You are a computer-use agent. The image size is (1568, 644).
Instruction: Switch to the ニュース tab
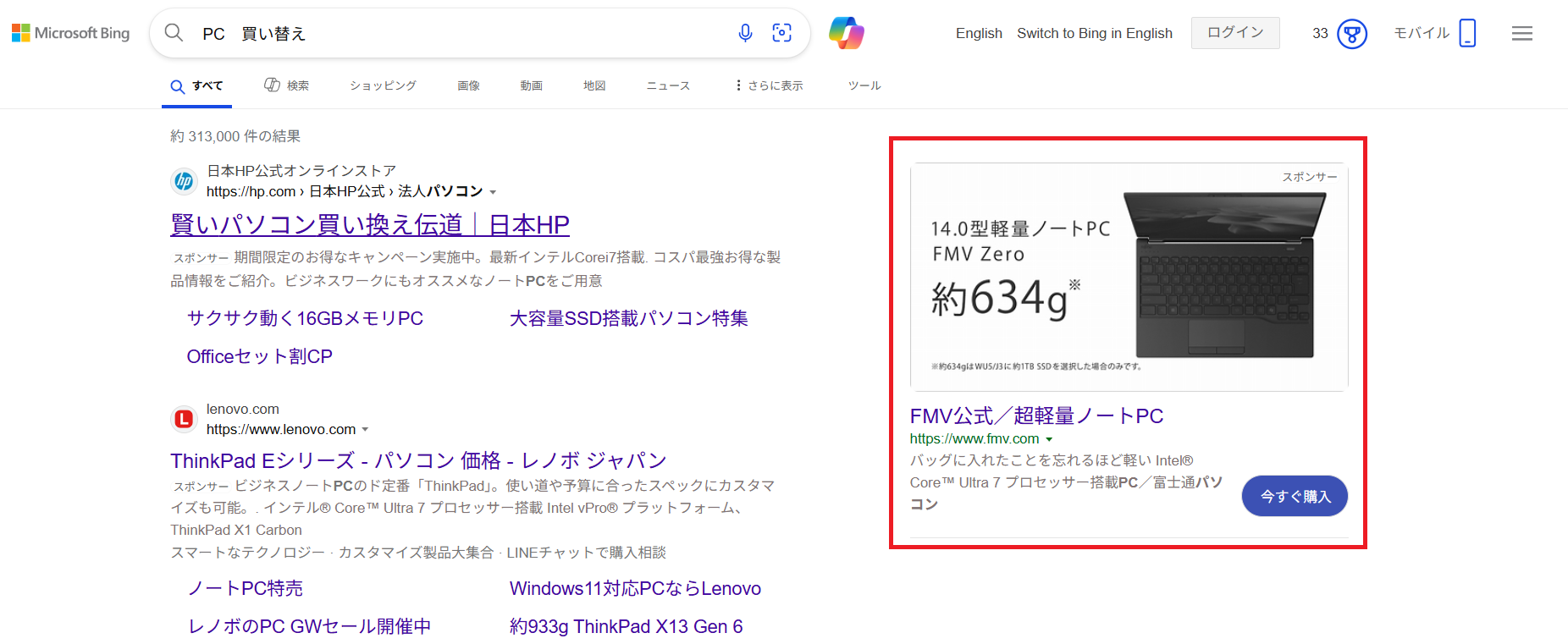point(668,85)
